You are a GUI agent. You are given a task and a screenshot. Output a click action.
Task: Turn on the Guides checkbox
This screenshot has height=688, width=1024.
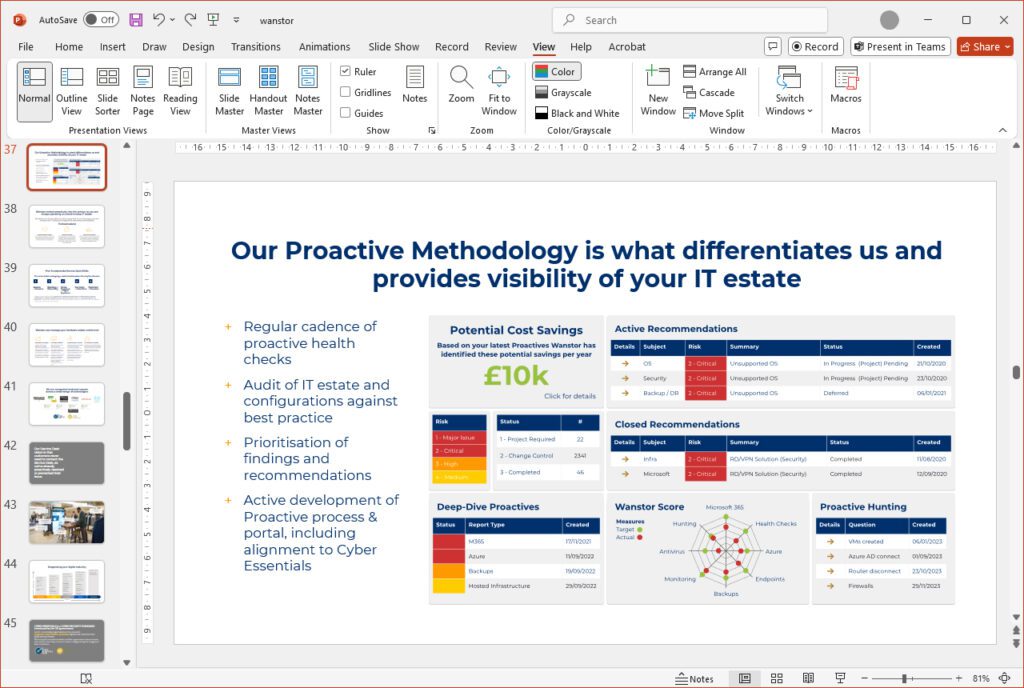point(345,113)
